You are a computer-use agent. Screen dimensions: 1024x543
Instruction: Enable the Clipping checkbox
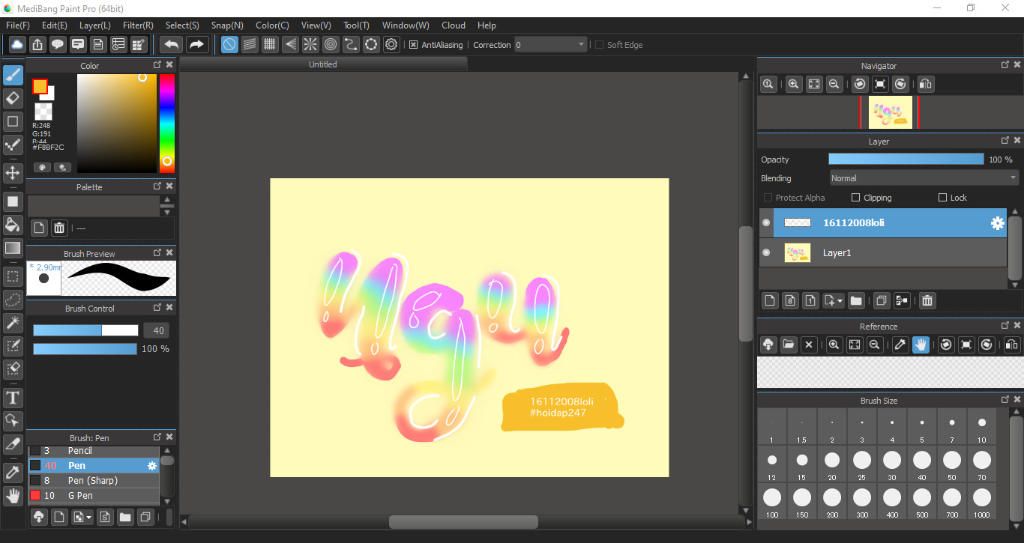(856, 197)
